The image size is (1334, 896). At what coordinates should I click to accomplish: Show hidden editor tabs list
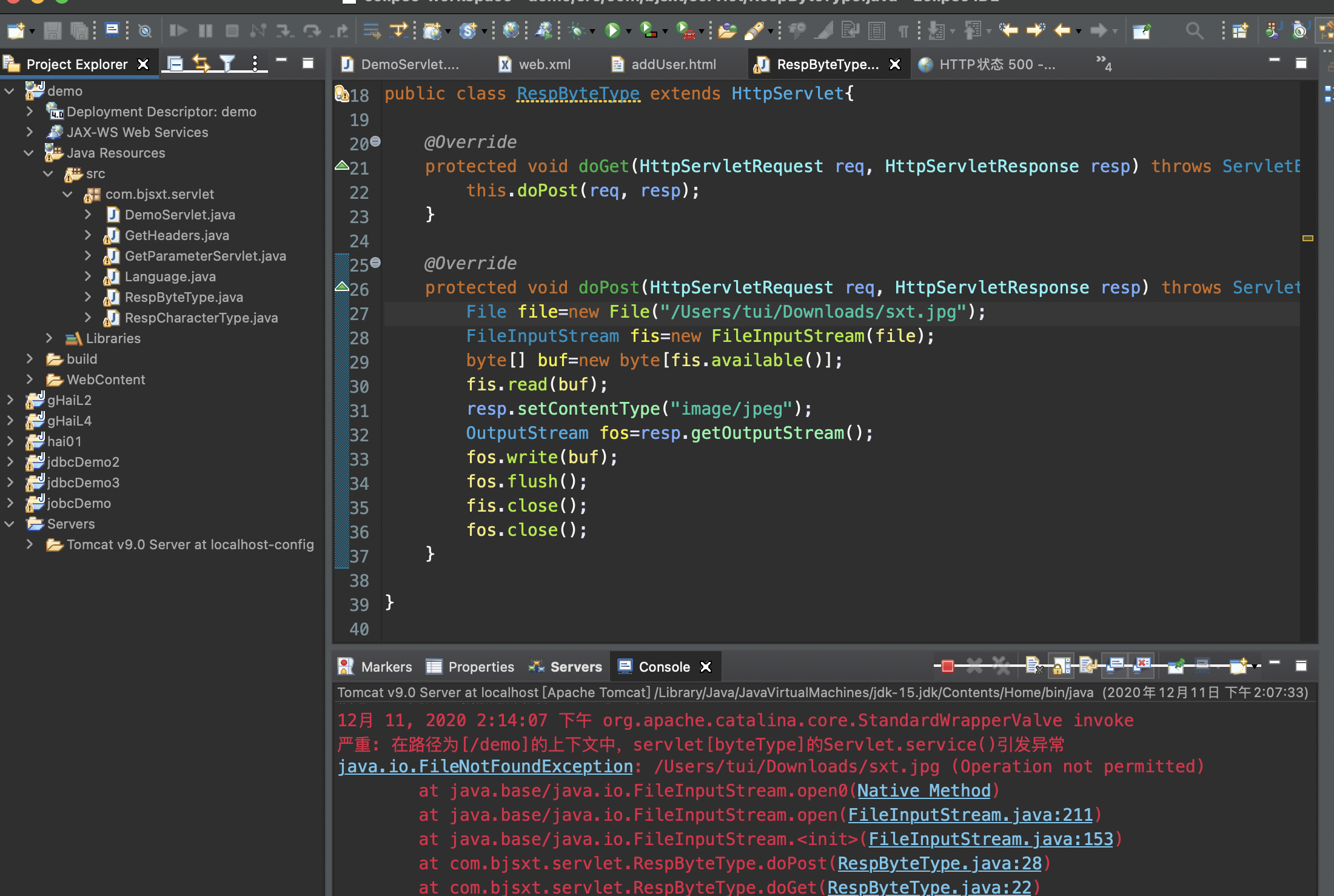pyautogui.click(x=1104, y=63)
